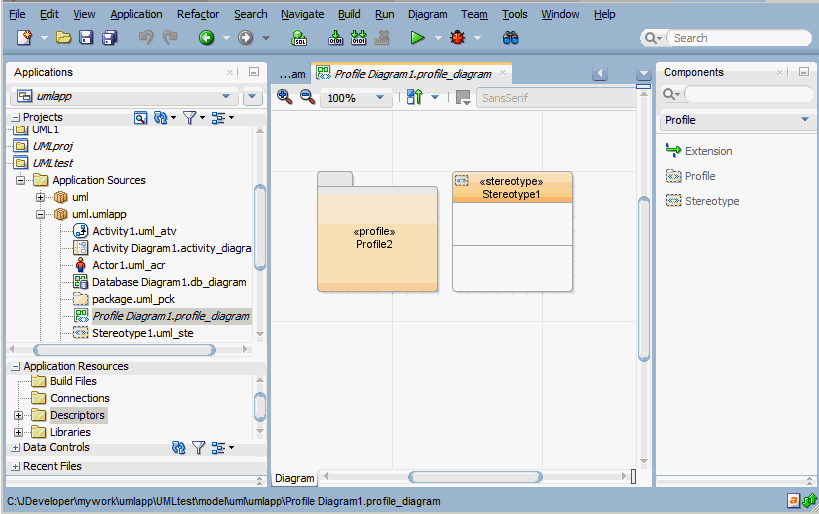819x514 pixels.
Task: Click the diagram horizontal scrollbar thumb
Action: click(x=475, y=476)
